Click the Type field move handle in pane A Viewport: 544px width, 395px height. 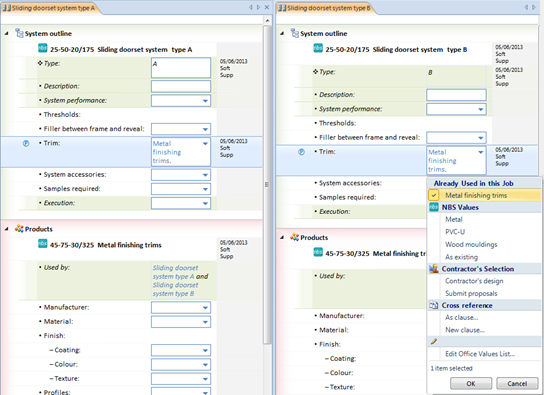tap(40, 63)
